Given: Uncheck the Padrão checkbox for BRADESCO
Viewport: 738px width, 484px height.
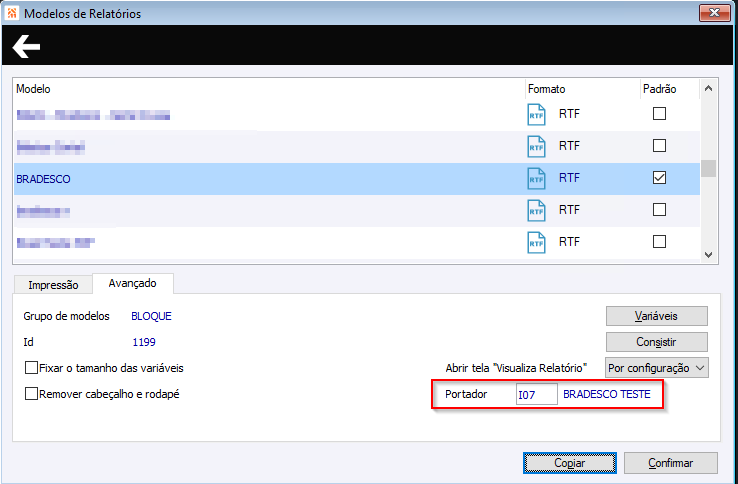Looking at the screenshot, I should [659, 177].
